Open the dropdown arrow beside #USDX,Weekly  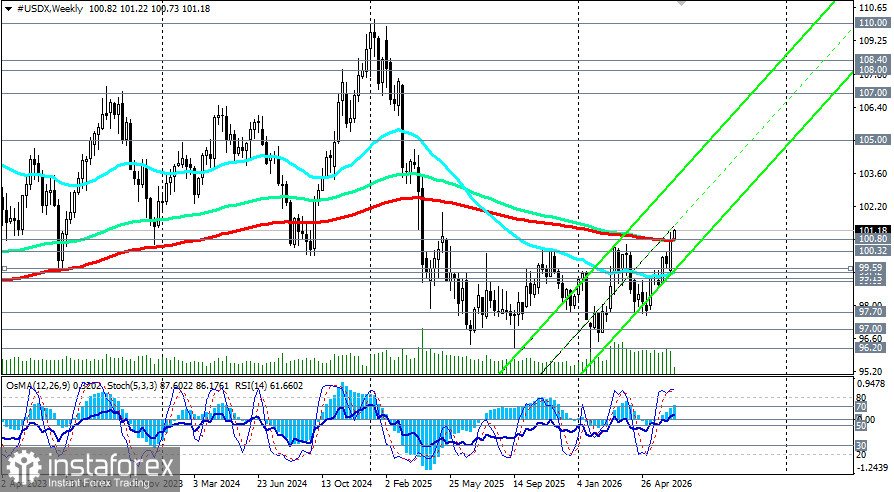point(8,9)
